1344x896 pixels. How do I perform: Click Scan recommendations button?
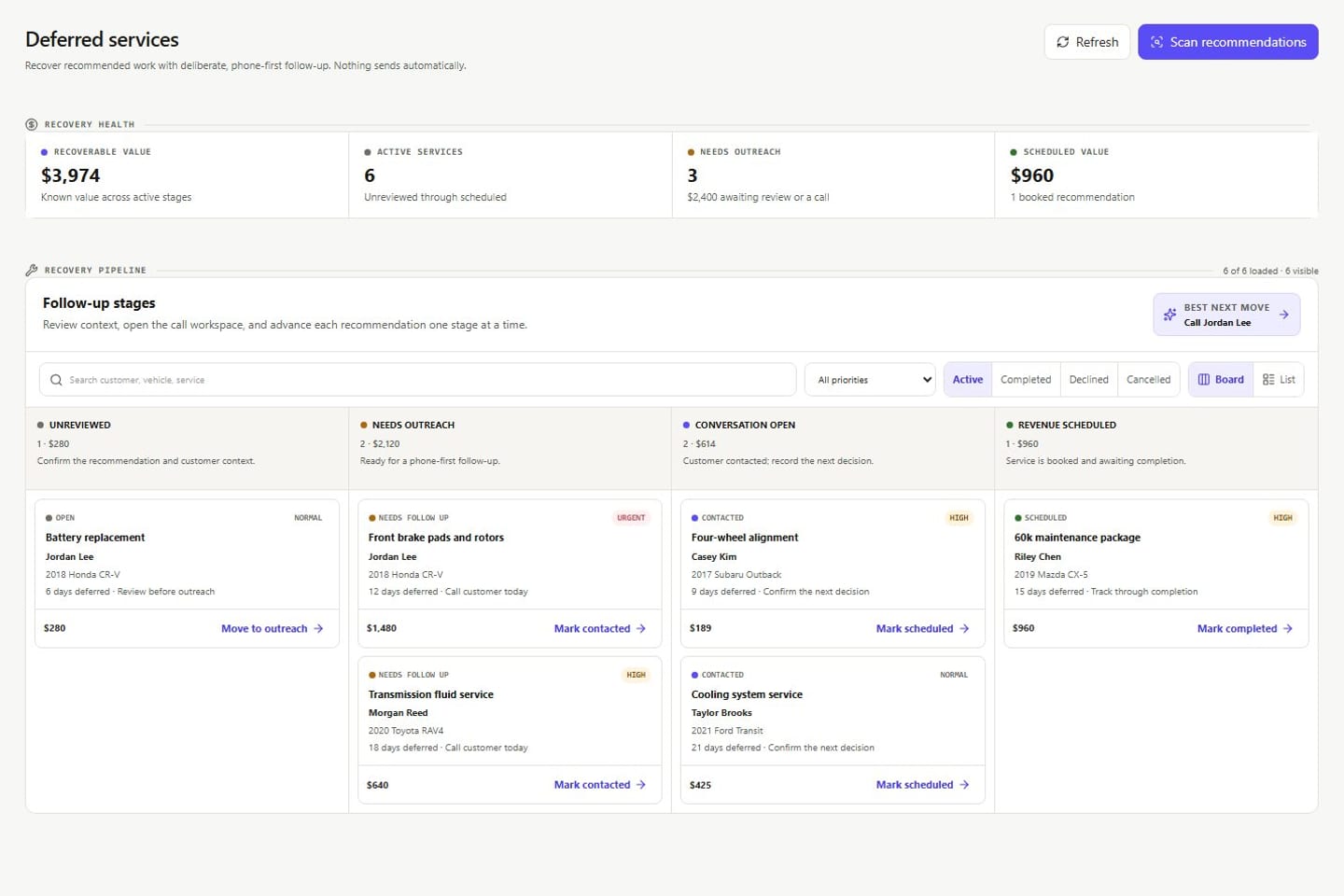click(x=1228, y=42)
